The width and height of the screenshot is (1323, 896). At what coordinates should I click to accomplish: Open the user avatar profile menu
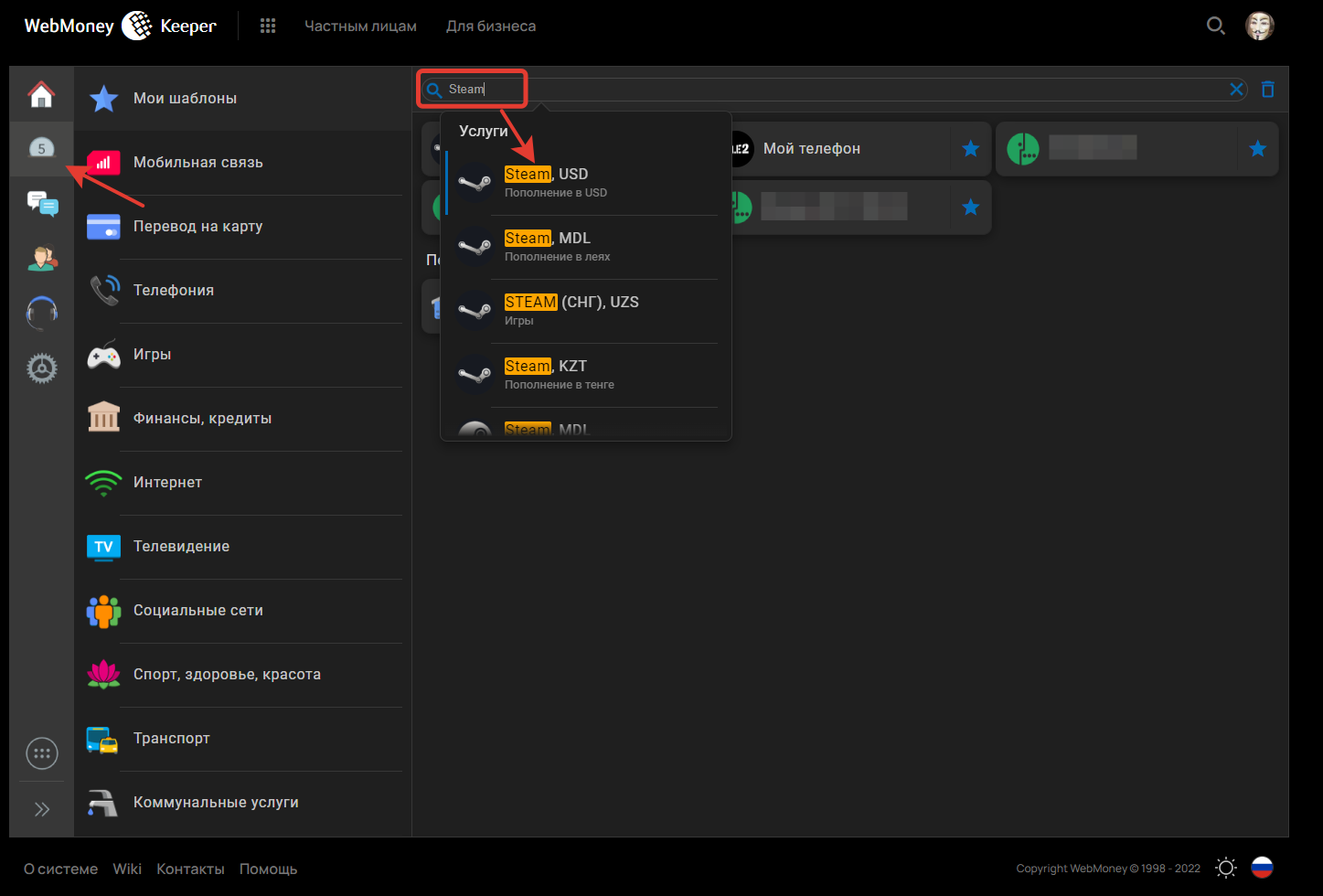[1260, 26]
